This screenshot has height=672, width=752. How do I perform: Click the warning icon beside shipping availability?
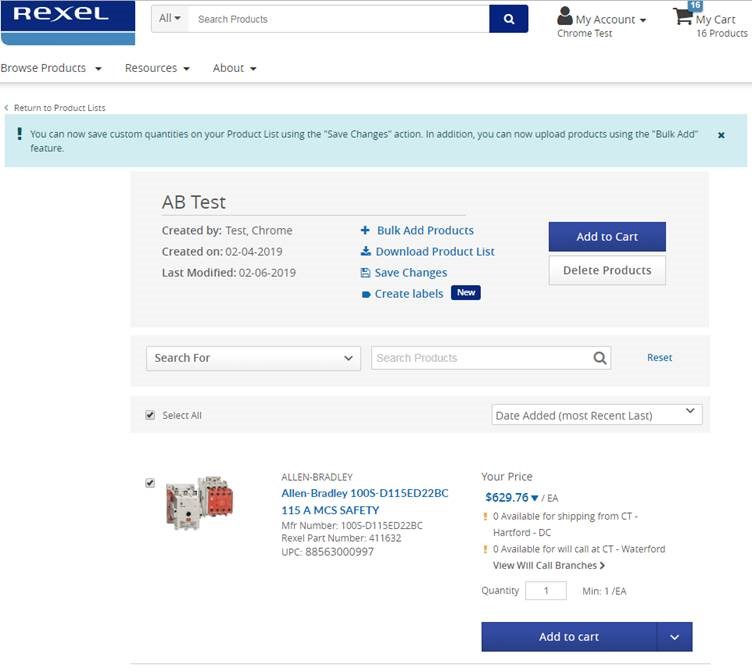click(485, 517)
